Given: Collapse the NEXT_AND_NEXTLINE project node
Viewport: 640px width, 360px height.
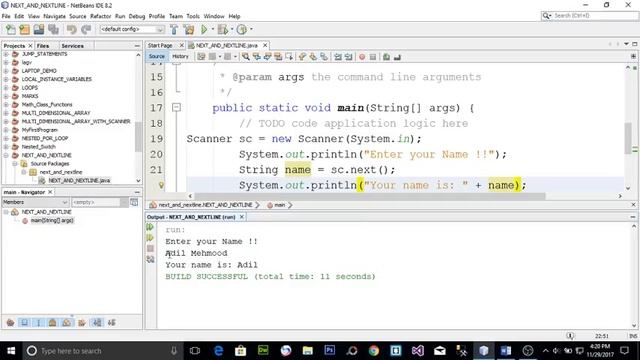Looking at the screenshot, I should (x=6, y=155).
